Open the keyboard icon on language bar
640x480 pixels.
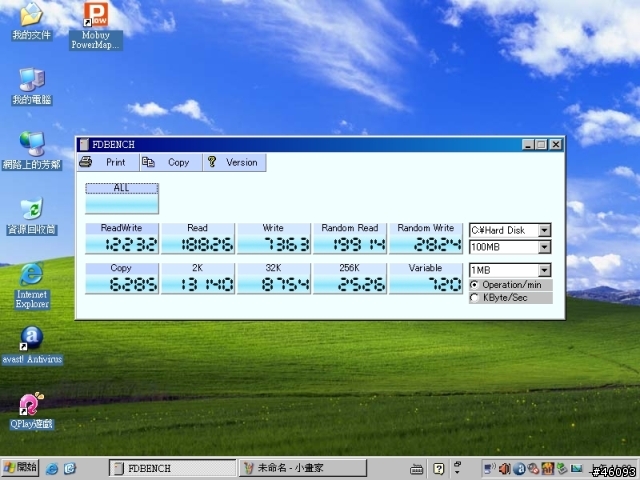point(416,469)
